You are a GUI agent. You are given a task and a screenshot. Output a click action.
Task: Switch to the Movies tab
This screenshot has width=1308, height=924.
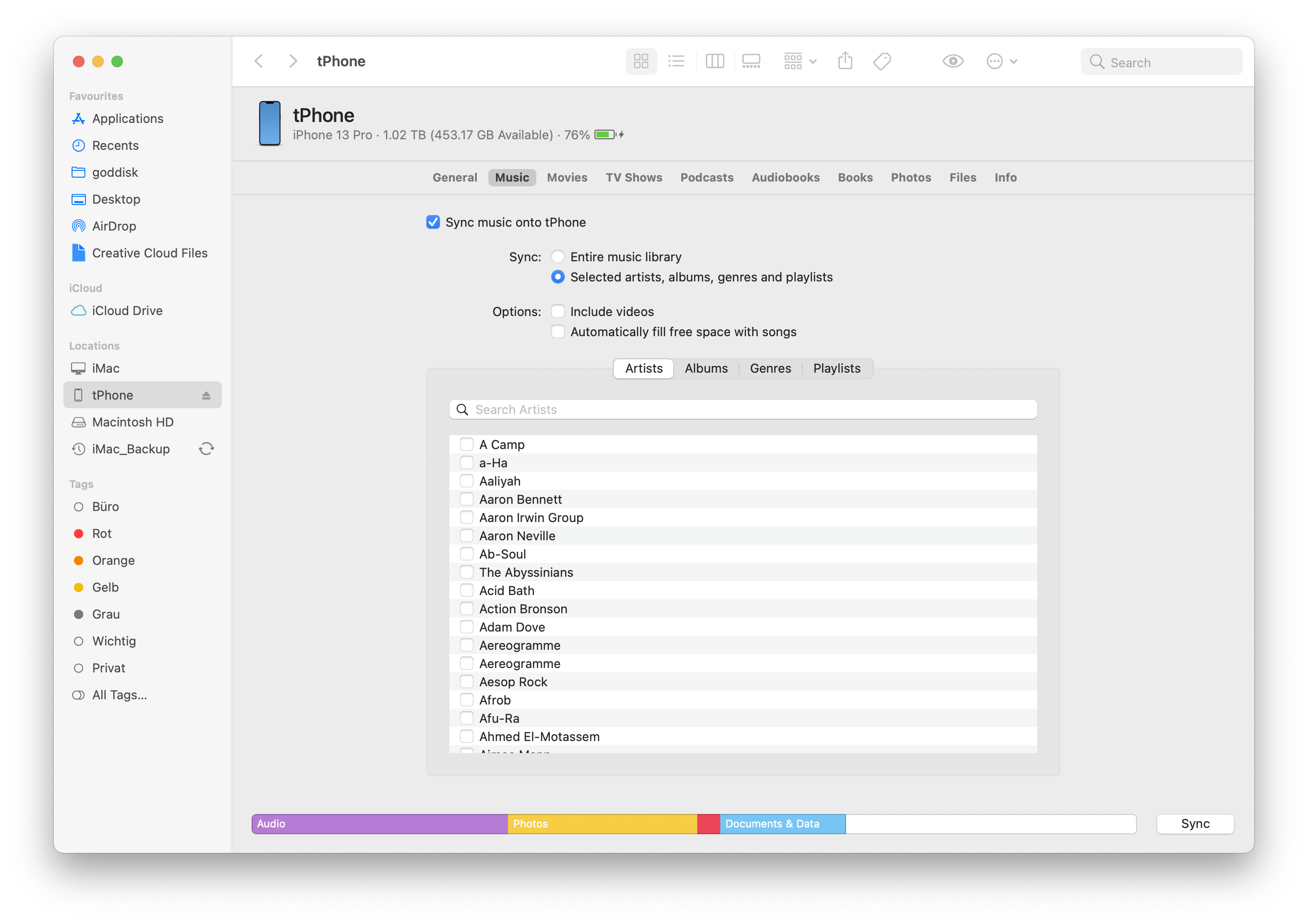pos(567,178)
